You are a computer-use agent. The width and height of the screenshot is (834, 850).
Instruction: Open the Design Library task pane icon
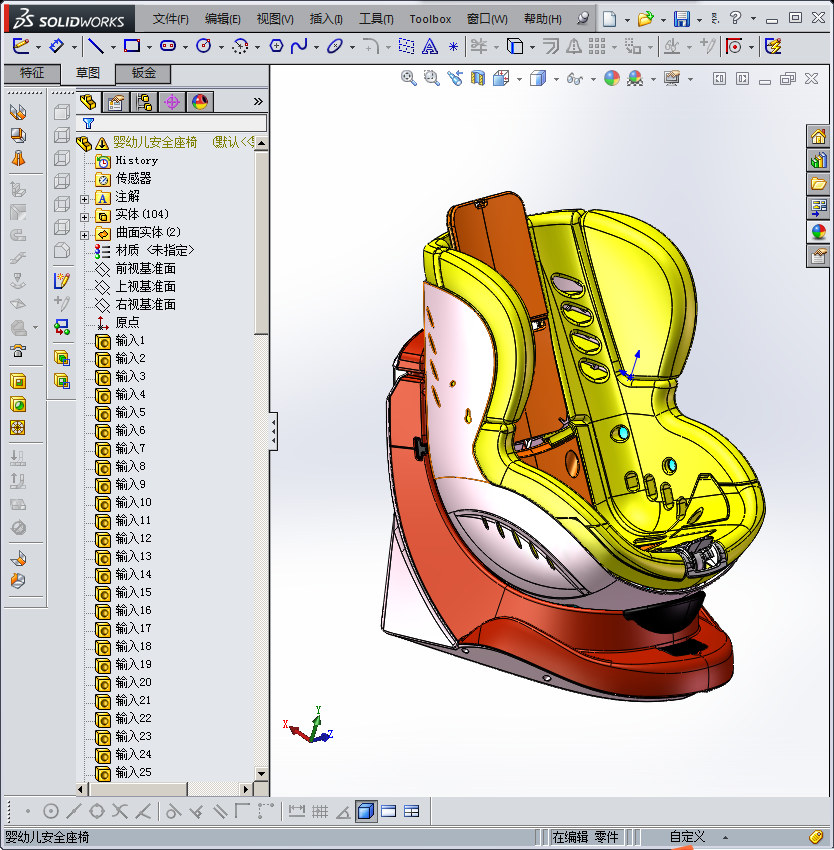pyautogui.click(x=818, y=160)
